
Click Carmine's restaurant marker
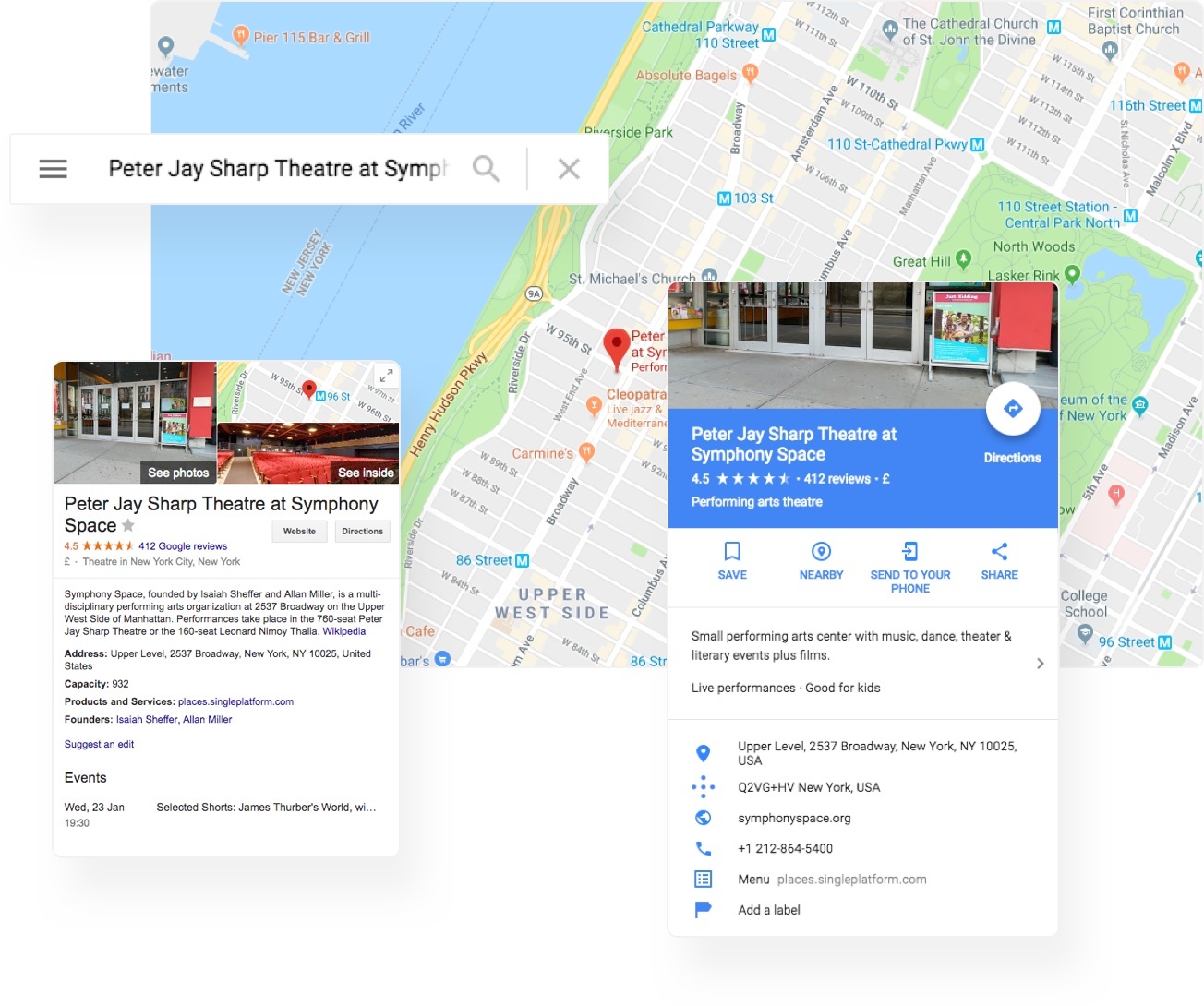click(x=586, y=451)
